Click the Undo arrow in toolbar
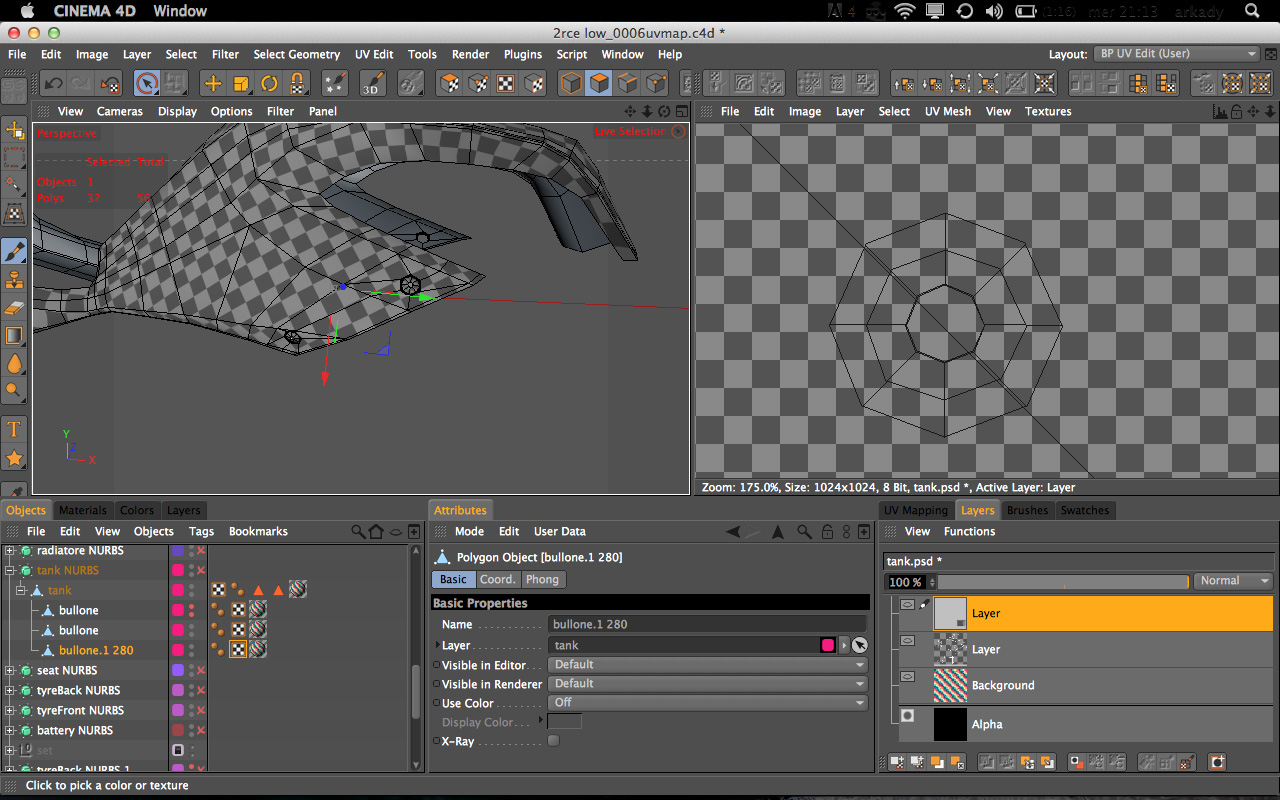1280x800 pixels. [54, 84]
